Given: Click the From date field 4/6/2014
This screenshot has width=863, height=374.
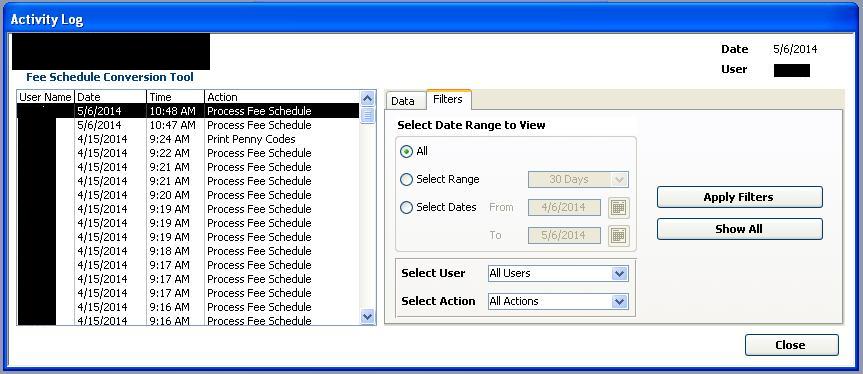Looking at the screenshot, I should (564, 207).
